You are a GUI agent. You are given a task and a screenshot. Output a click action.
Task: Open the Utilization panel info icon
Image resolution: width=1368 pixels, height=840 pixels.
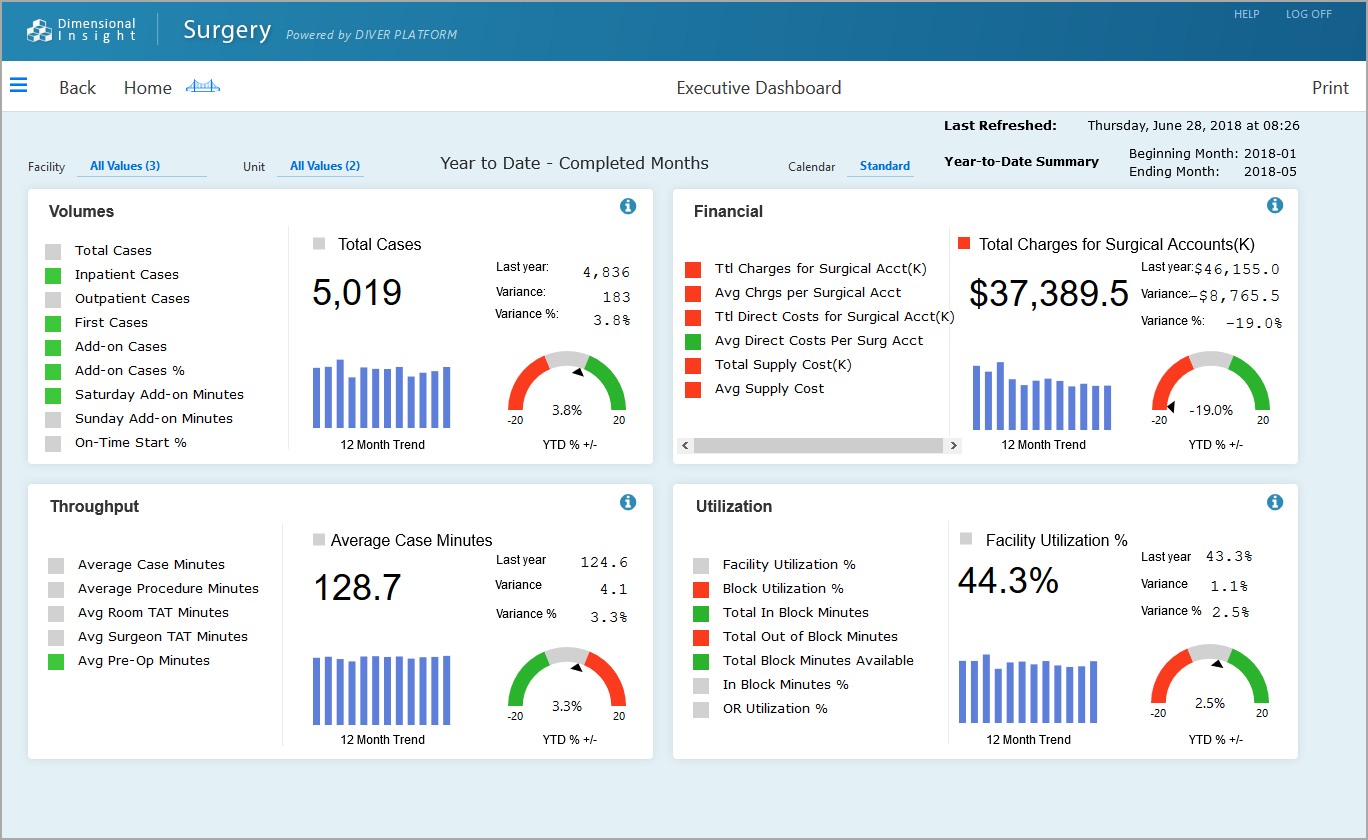tap(1275, 501)
